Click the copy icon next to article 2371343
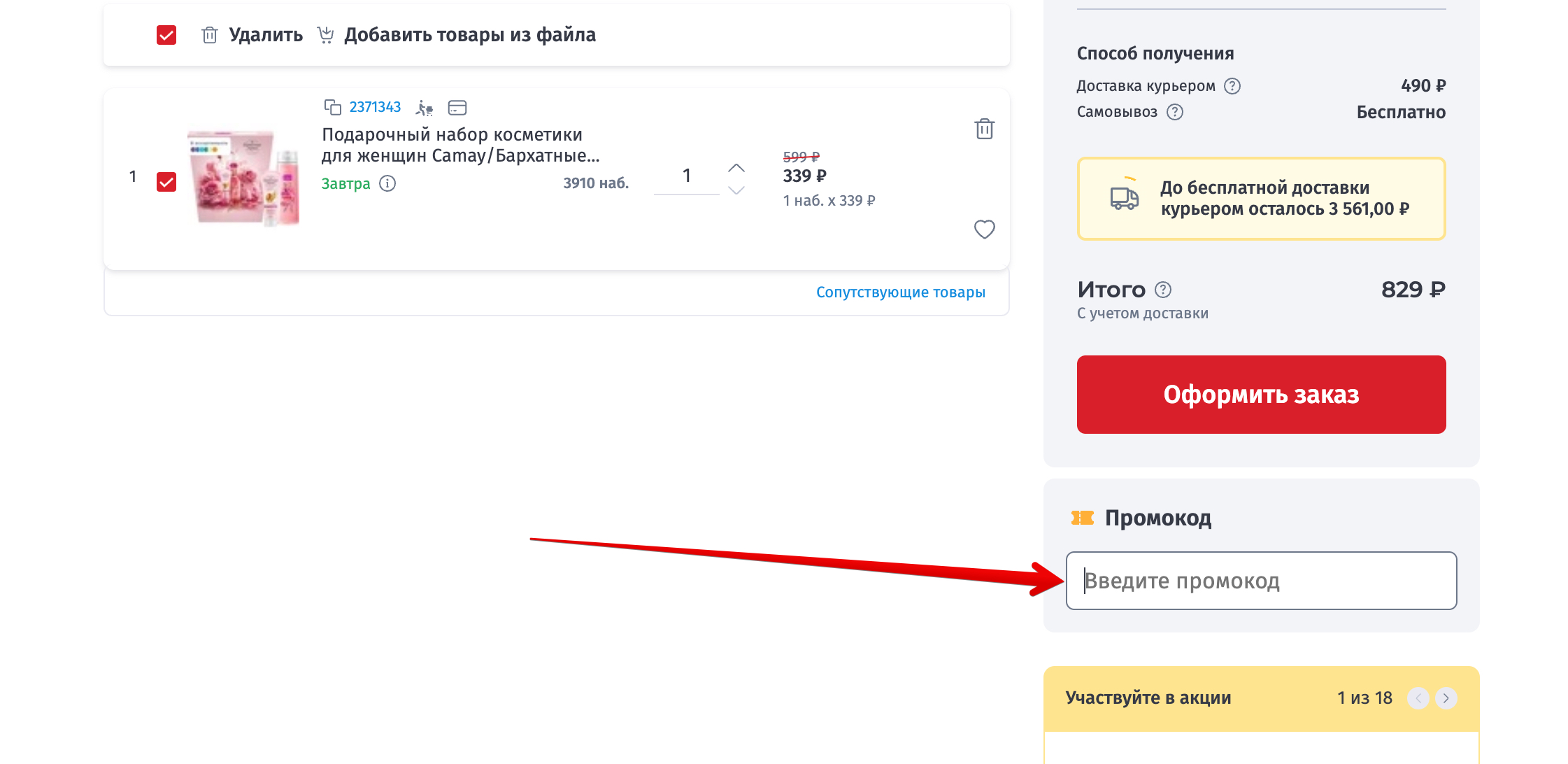1568x764 pixels. (332, 107)
